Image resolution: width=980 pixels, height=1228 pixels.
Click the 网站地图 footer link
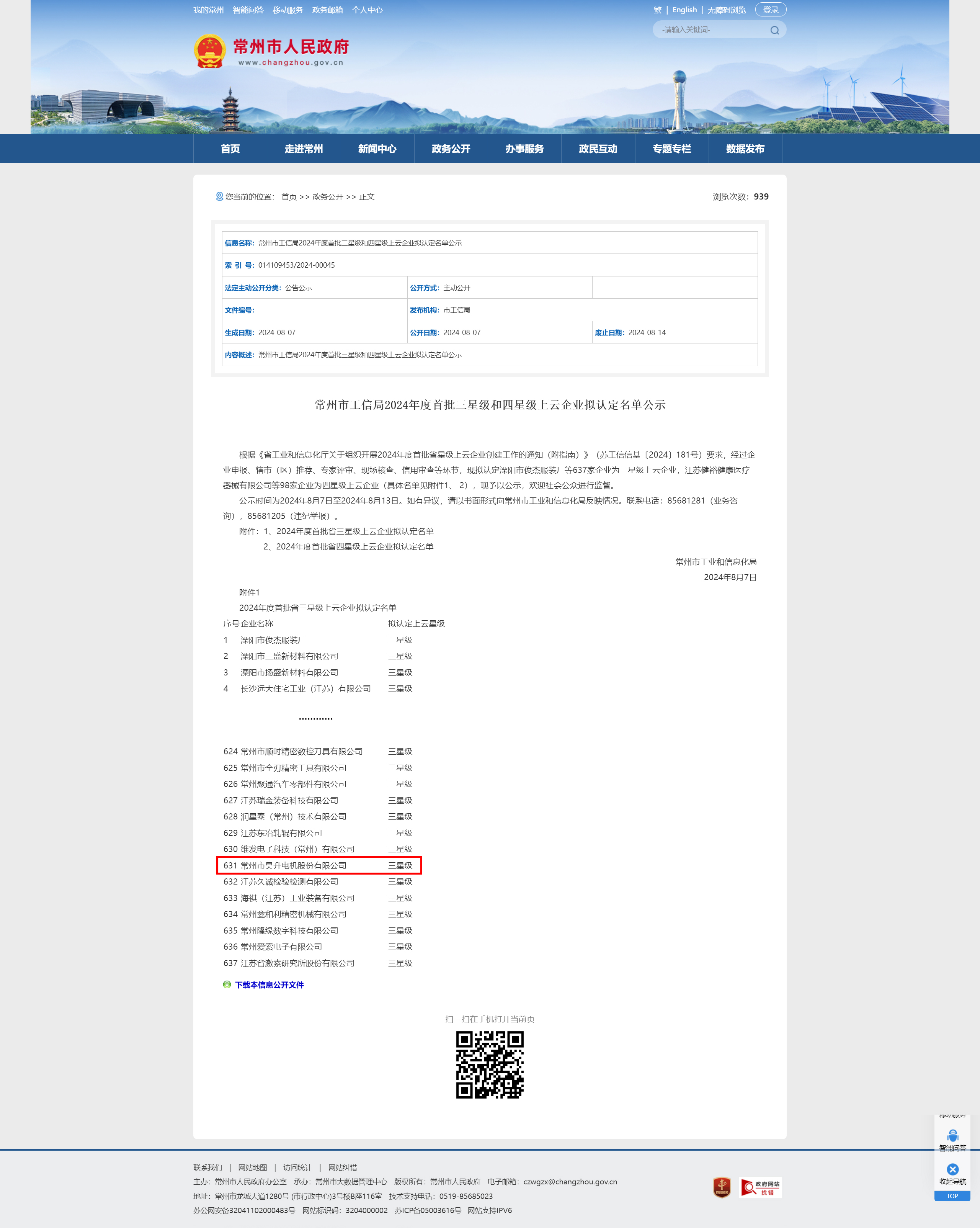[x=252, y=1167]
